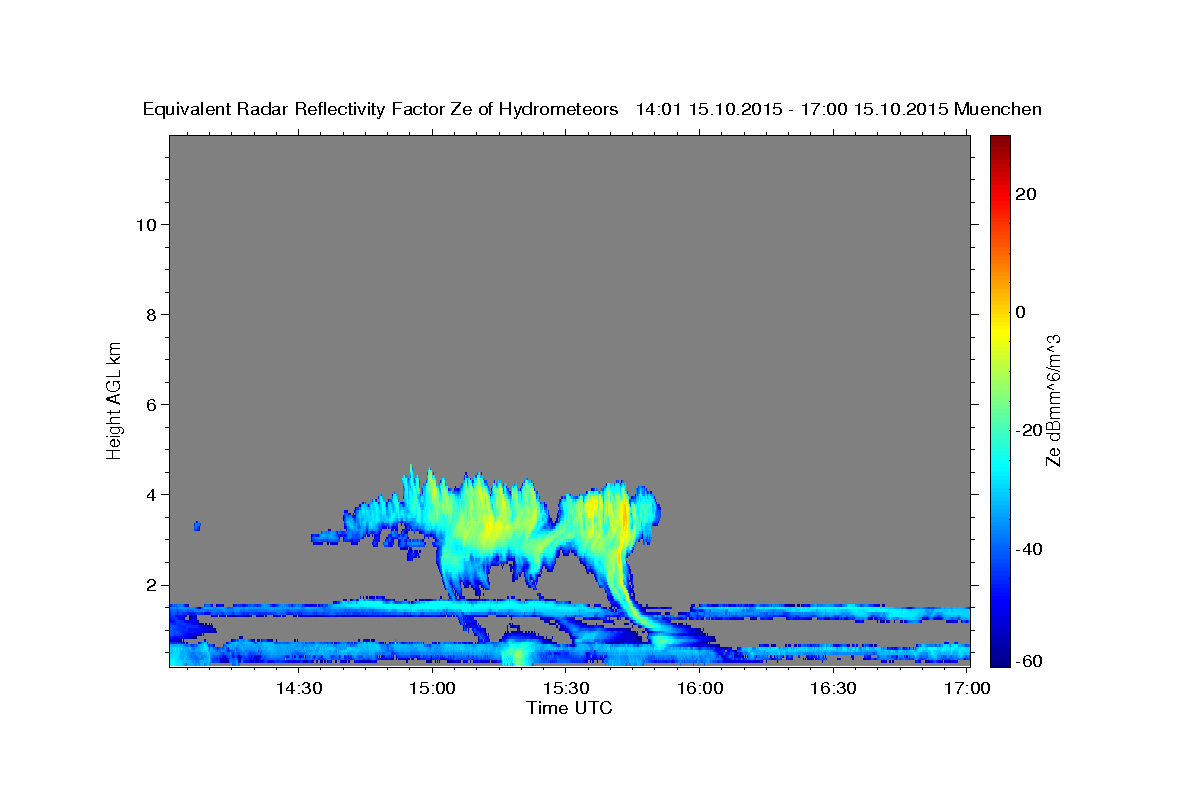The height and width of the screenshot is (800, 1200).
Task: Click the colorbar label 20
Action: click(1024, 194)
